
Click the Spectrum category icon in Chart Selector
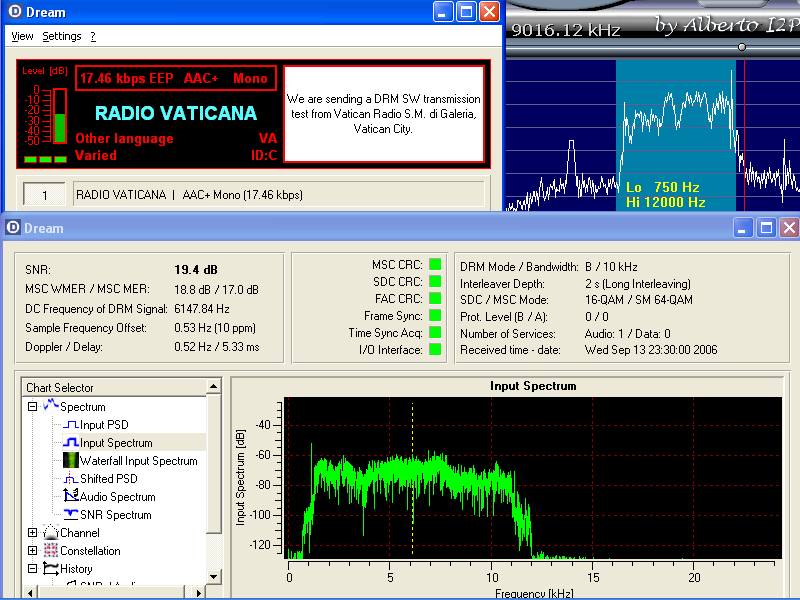tap(51, 406)
